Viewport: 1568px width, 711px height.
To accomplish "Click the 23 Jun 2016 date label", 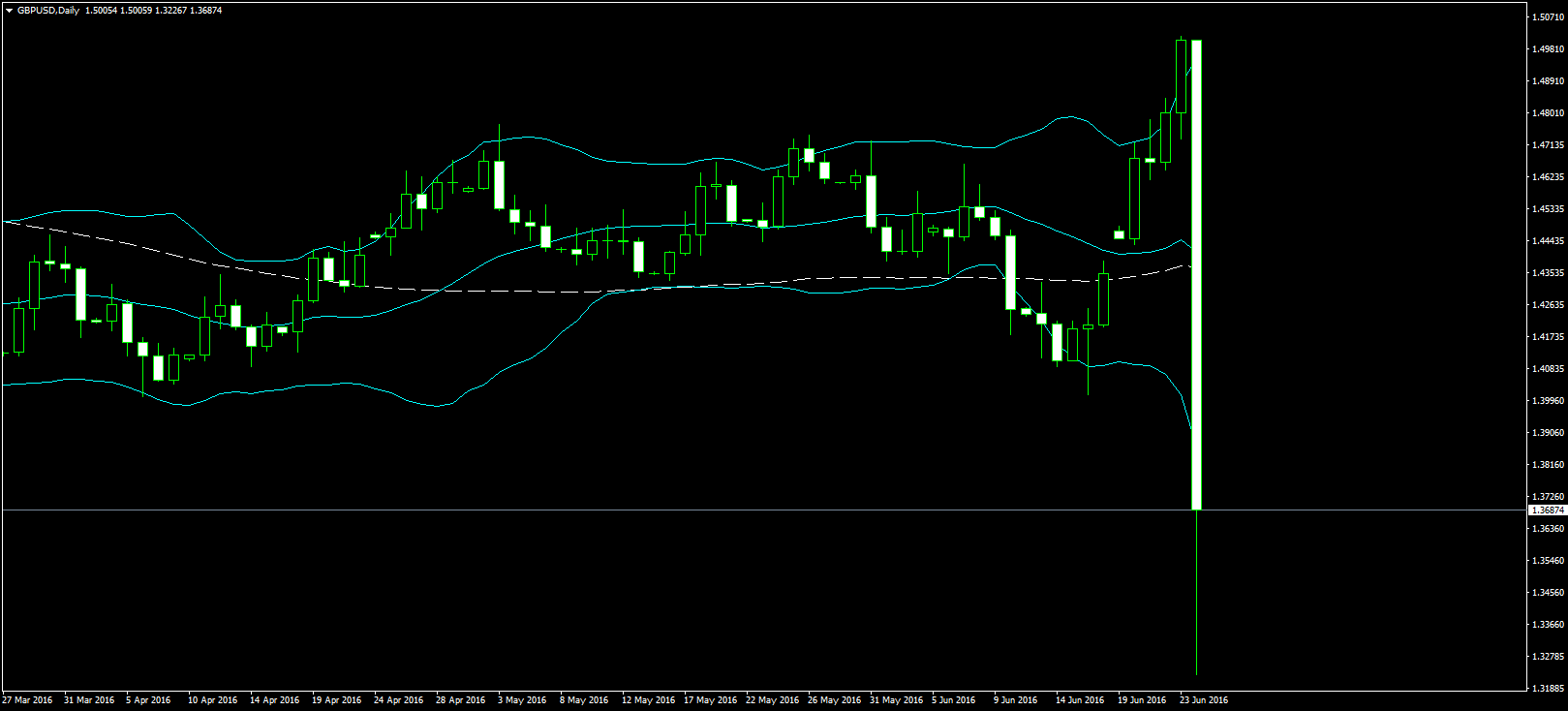I will 1204,700.
